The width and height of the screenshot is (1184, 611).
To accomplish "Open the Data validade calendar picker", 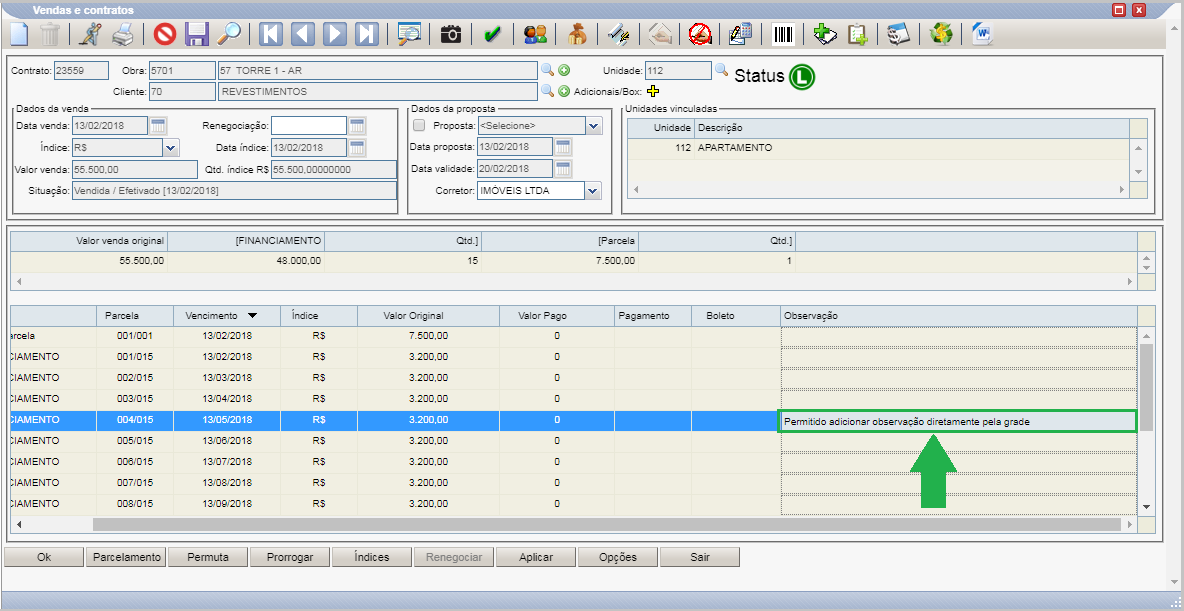I will pyautogui.click(x=563, y=168).
